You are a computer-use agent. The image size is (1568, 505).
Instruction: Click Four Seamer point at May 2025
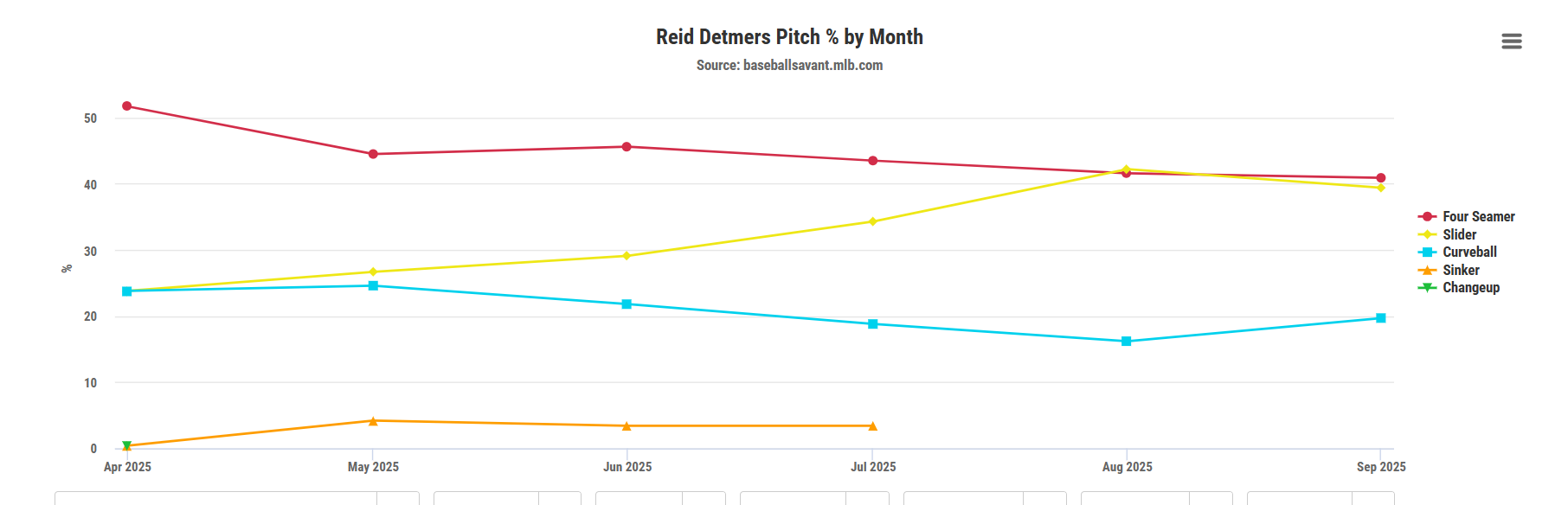373,154
